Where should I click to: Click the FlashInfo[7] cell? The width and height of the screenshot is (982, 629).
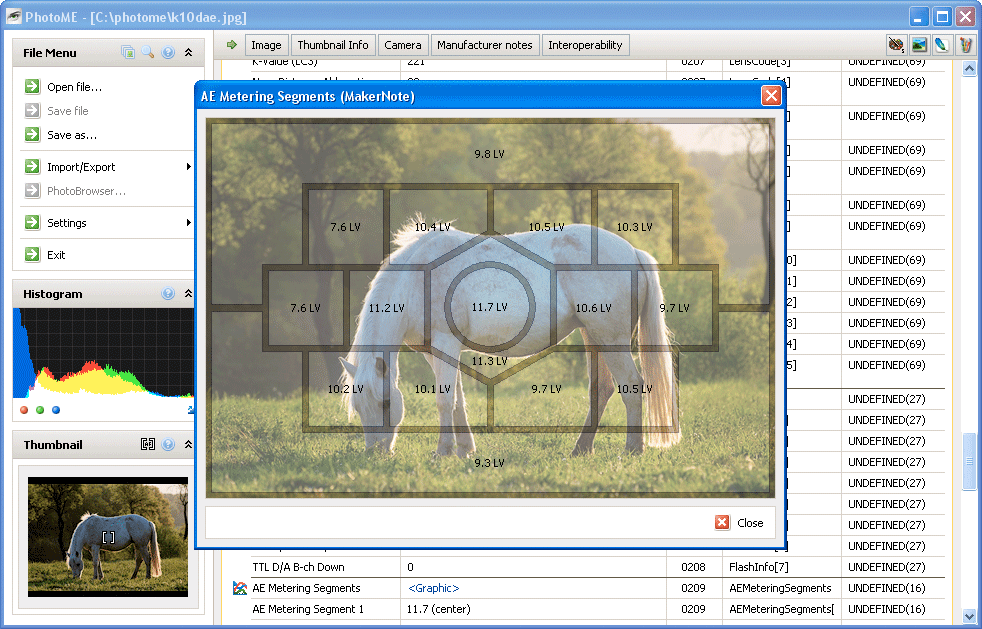click(758, 567)
